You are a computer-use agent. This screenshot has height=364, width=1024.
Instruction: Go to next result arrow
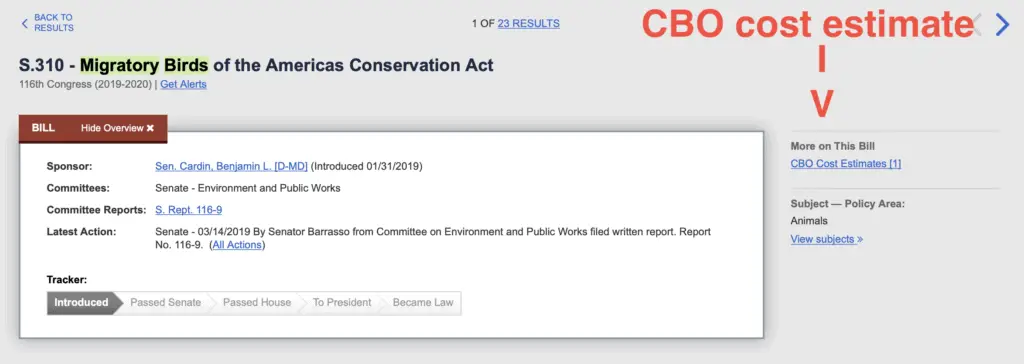pyautogui.click(x=1002, y=25)
